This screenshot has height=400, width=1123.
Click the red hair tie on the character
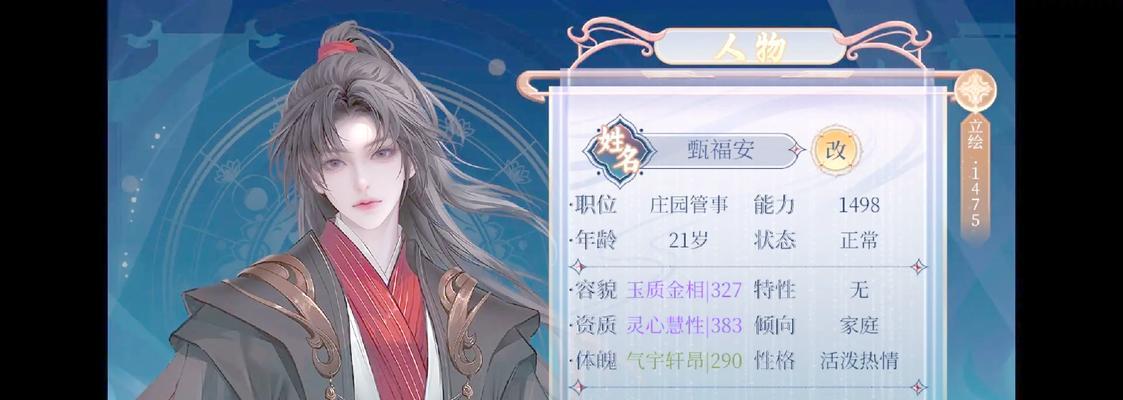tap(338, 49)
